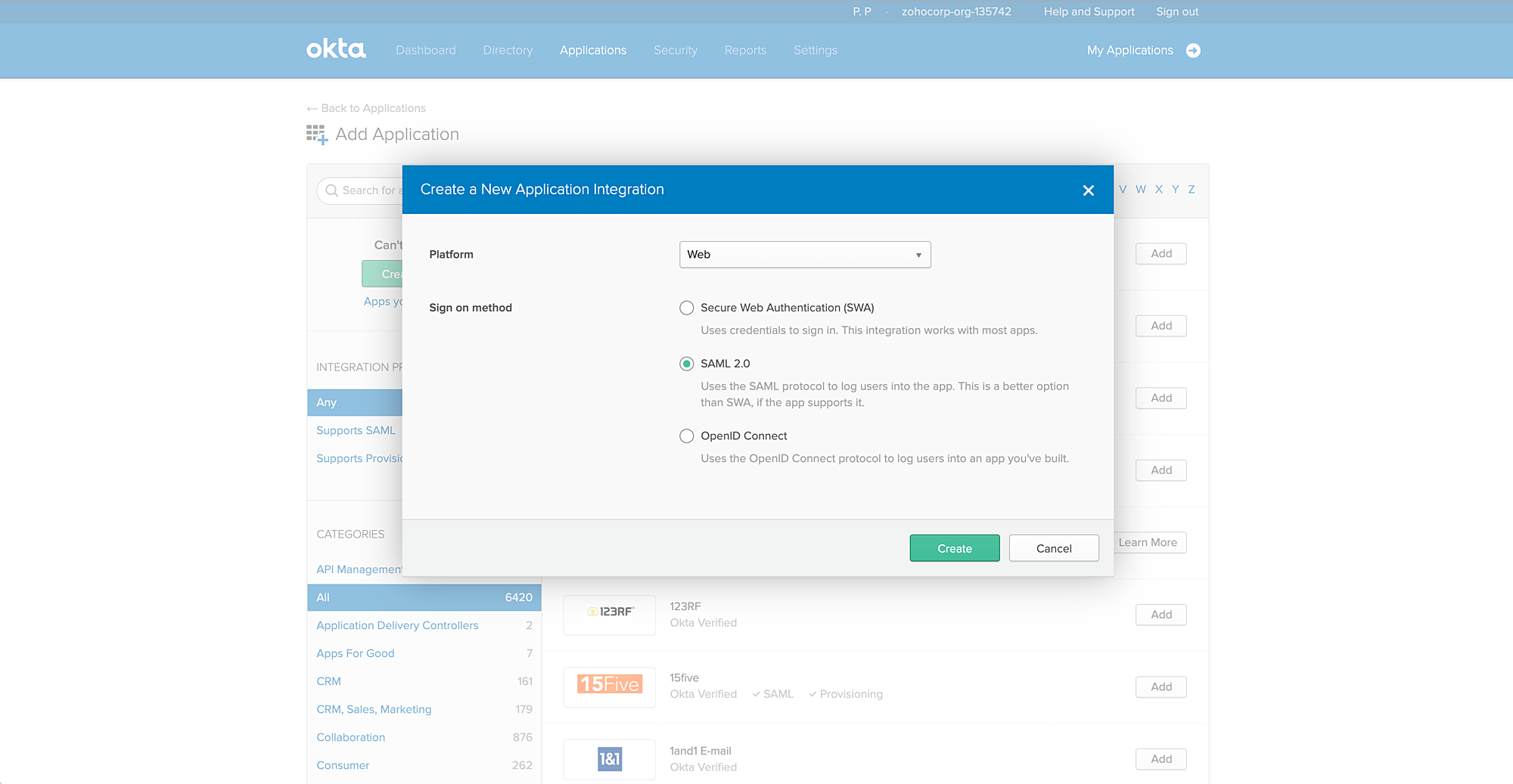This screenshot has width=1513, height=784.
Task: Click the Add Application grid icon
Action: point(317,135)
